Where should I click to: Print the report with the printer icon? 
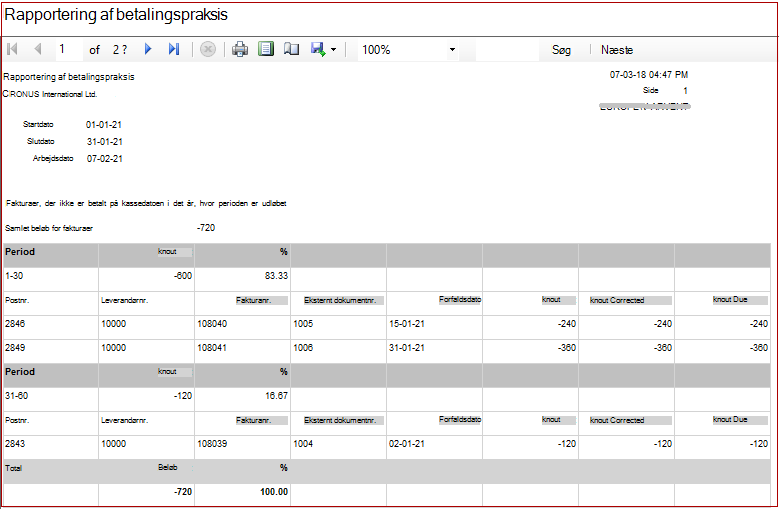pyautogui.click(x=240, y=49)
